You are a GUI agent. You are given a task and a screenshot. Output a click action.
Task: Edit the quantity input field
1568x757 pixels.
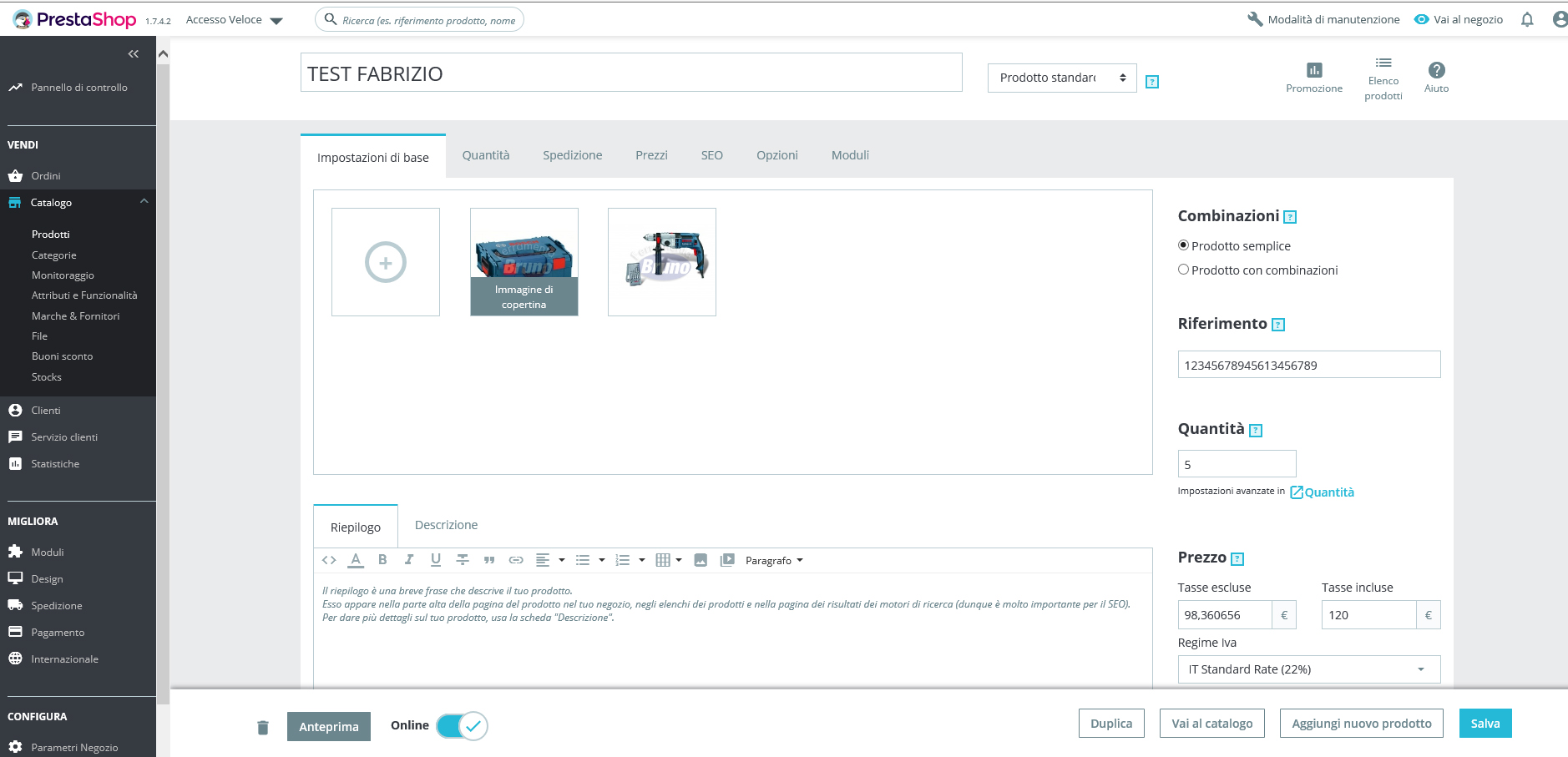pos(1237,464)
